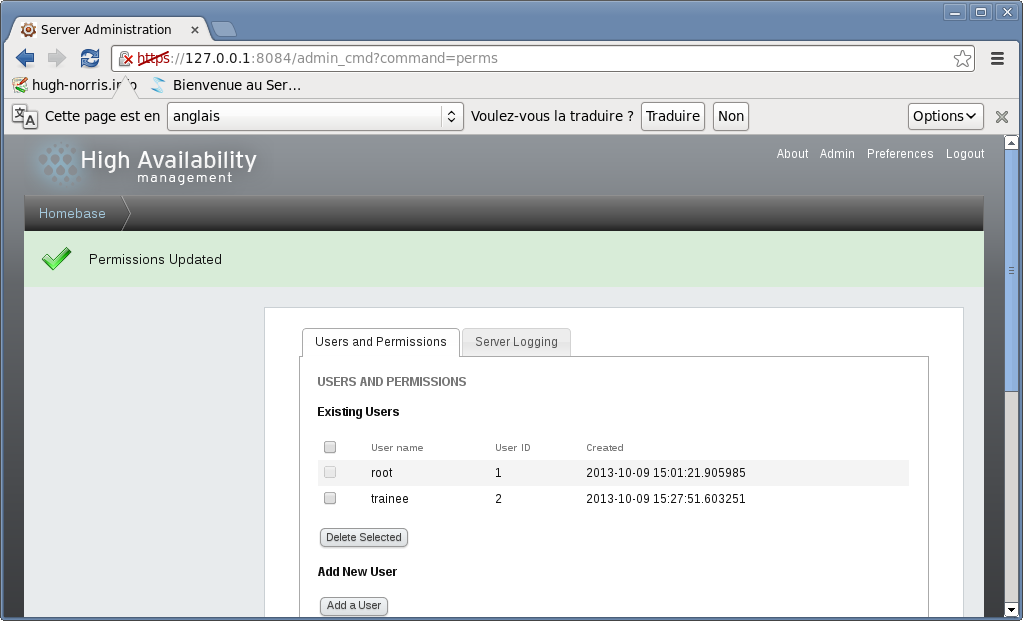Click the browser back arrow
The height and width of the screenshot is (621, 1023).
[x=26, y=59]
